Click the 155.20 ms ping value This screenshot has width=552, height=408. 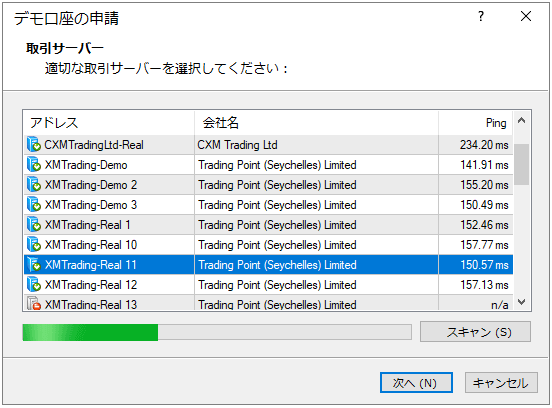(x=484, y=185)
